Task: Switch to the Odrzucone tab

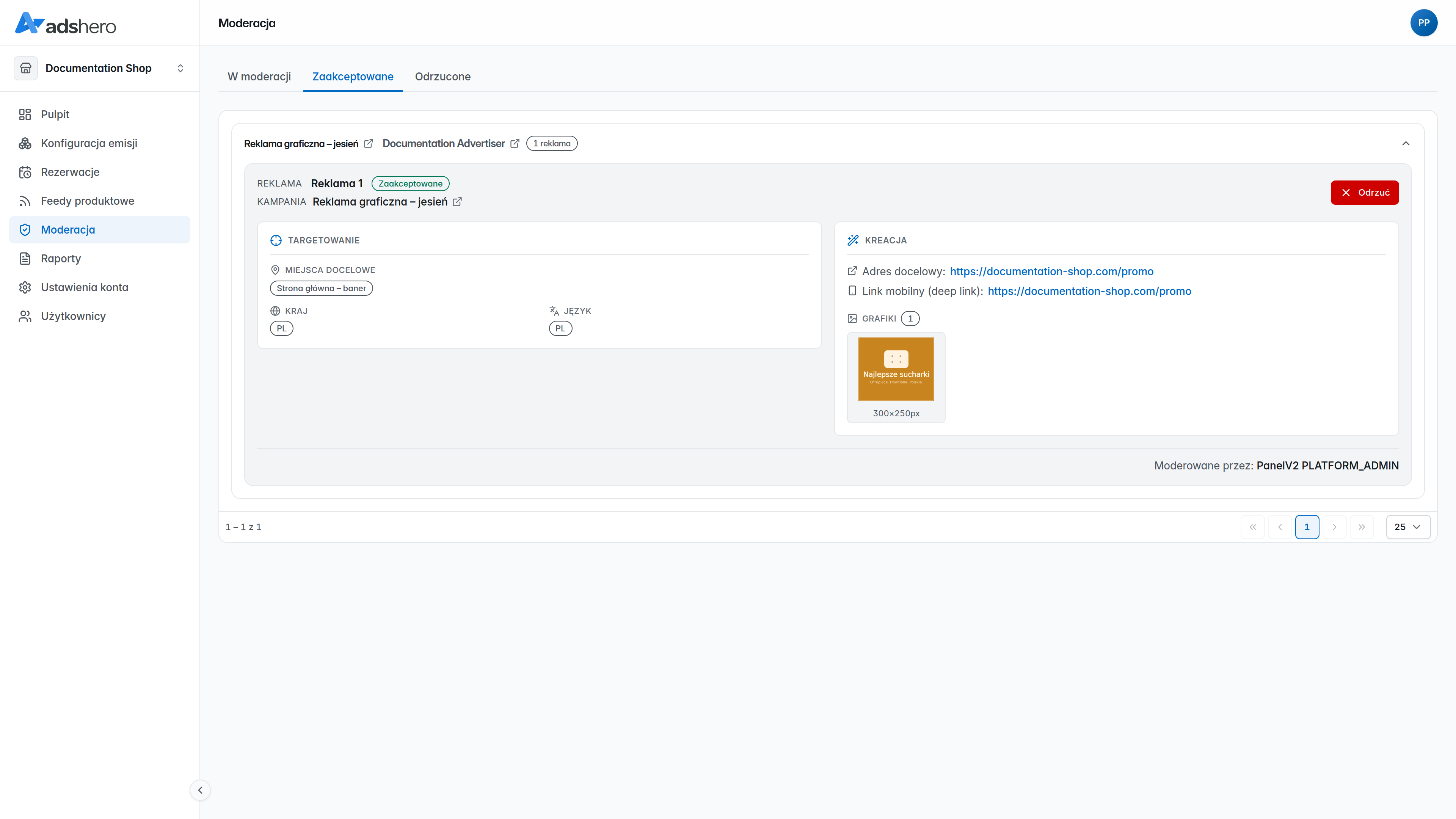Action: click(x=442, y=76)
